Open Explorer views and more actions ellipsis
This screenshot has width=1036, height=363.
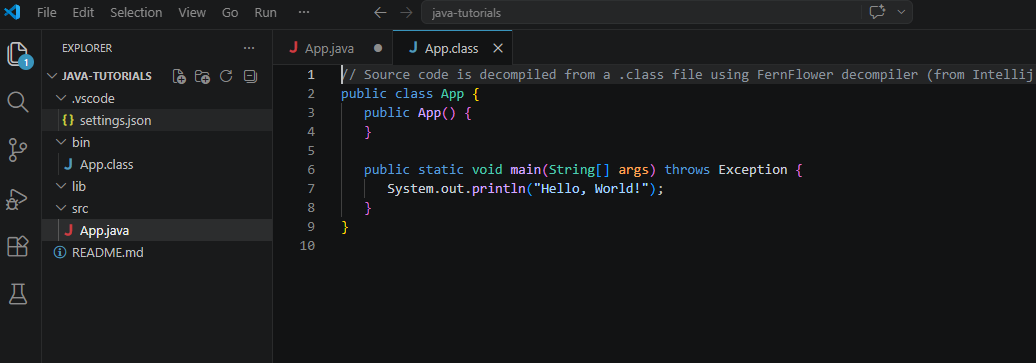coord(249,48)
